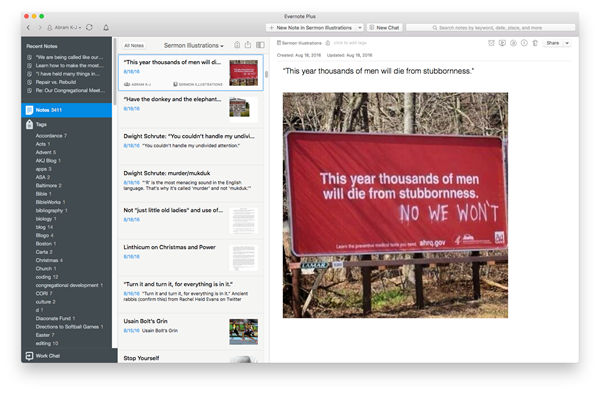
Task: Click the search notes input field
Action: 490,28
